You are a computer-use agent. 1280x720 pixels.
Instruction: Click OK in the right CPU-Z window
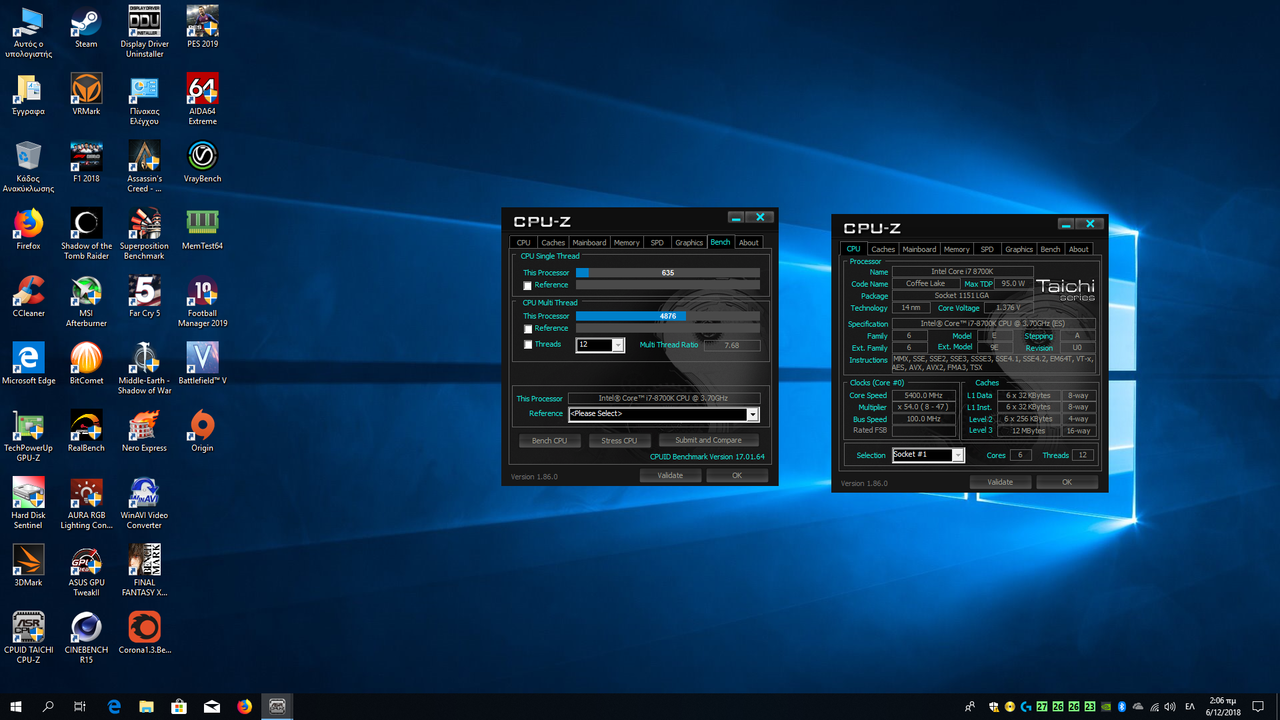coord(1067,482)
